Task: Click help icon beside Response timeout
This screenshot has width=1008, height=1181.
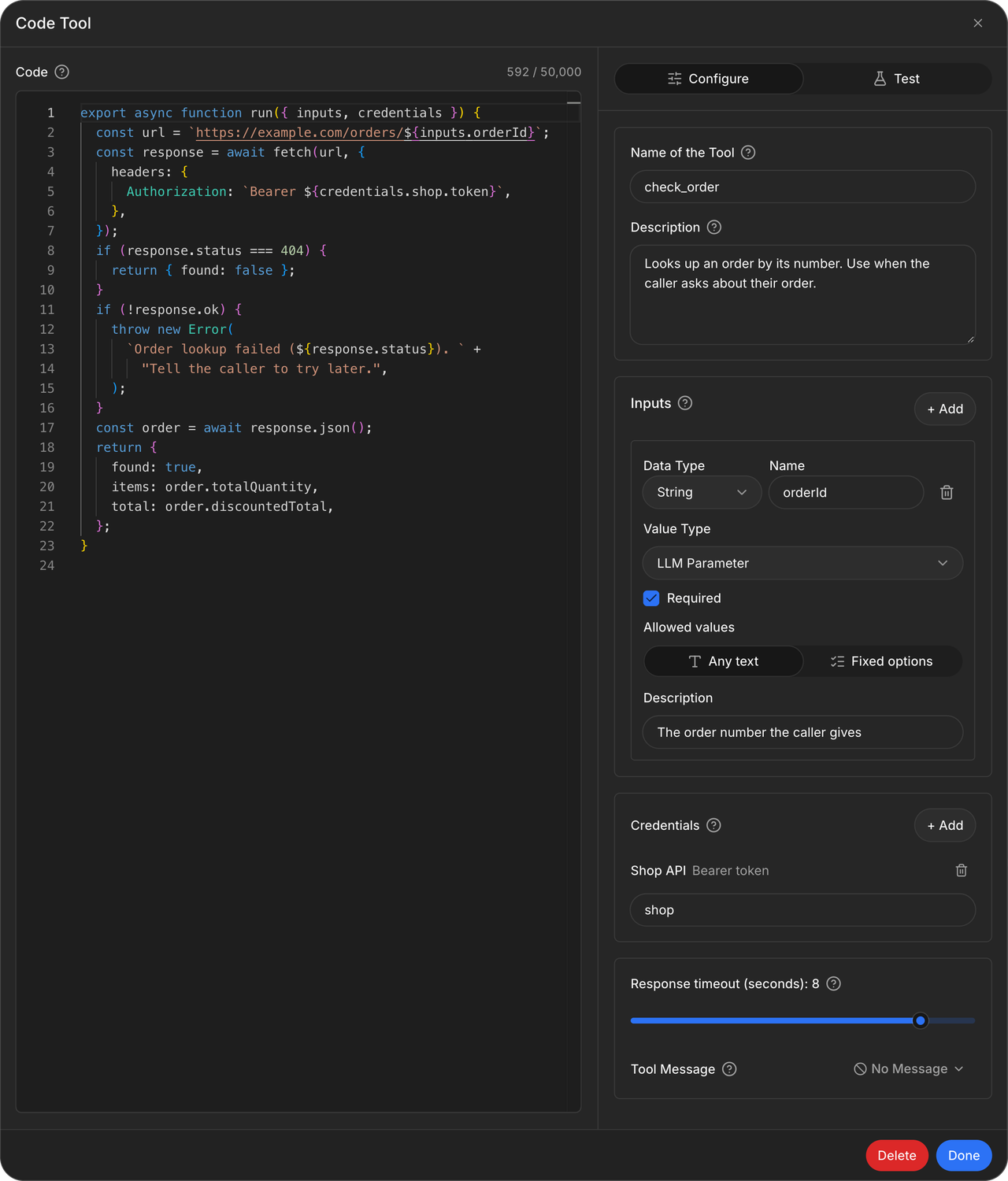Action: point(834,983)
